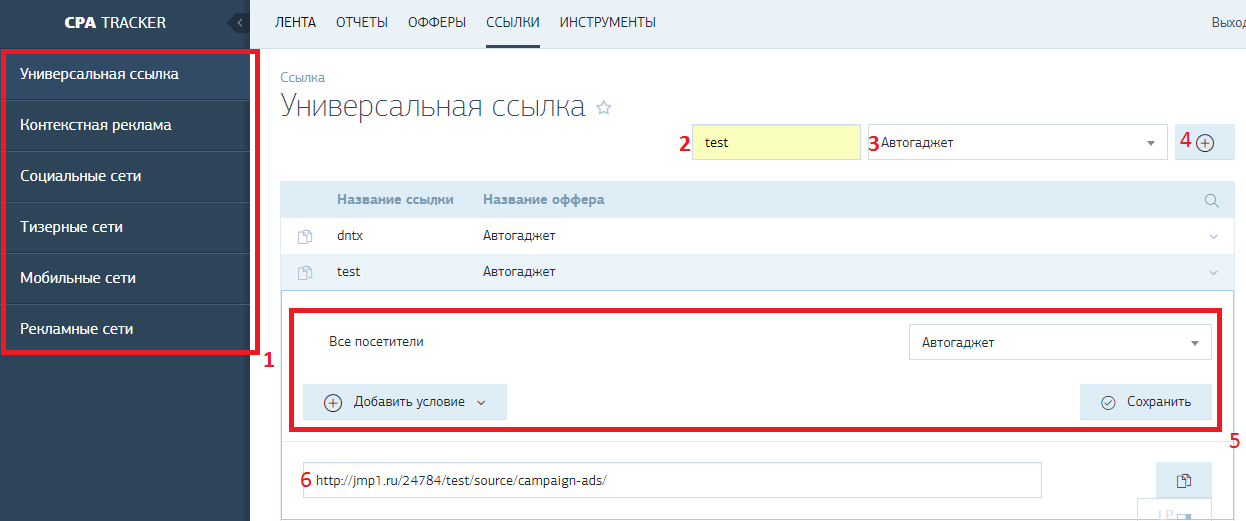
Task: Open the Добавить условие dropdown
Action: [405, 402]
